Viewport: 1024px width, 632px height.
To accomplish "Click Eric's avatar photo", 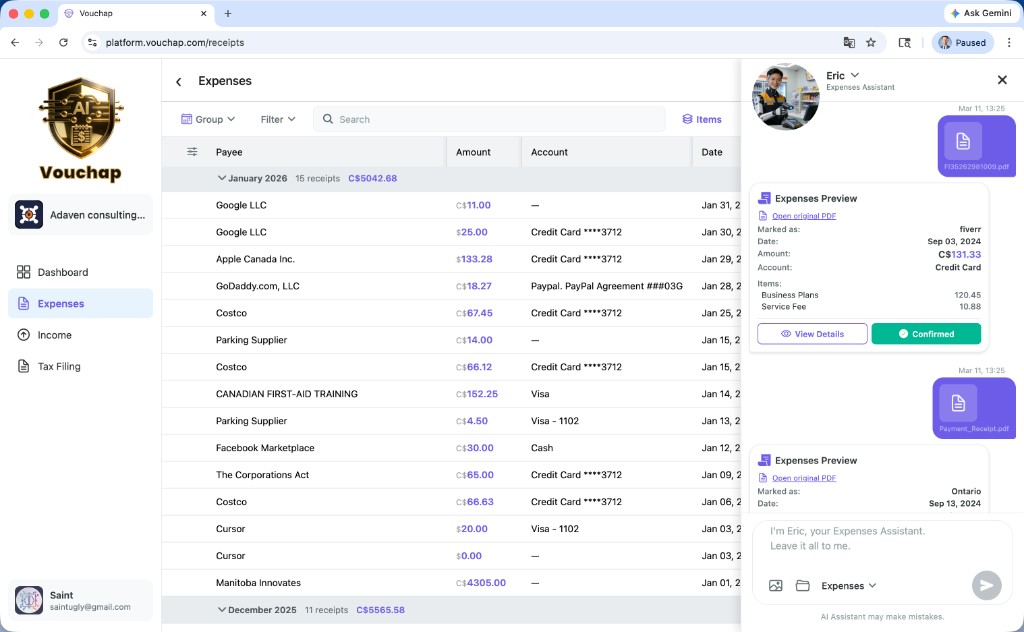I will [x=785, y=97].
